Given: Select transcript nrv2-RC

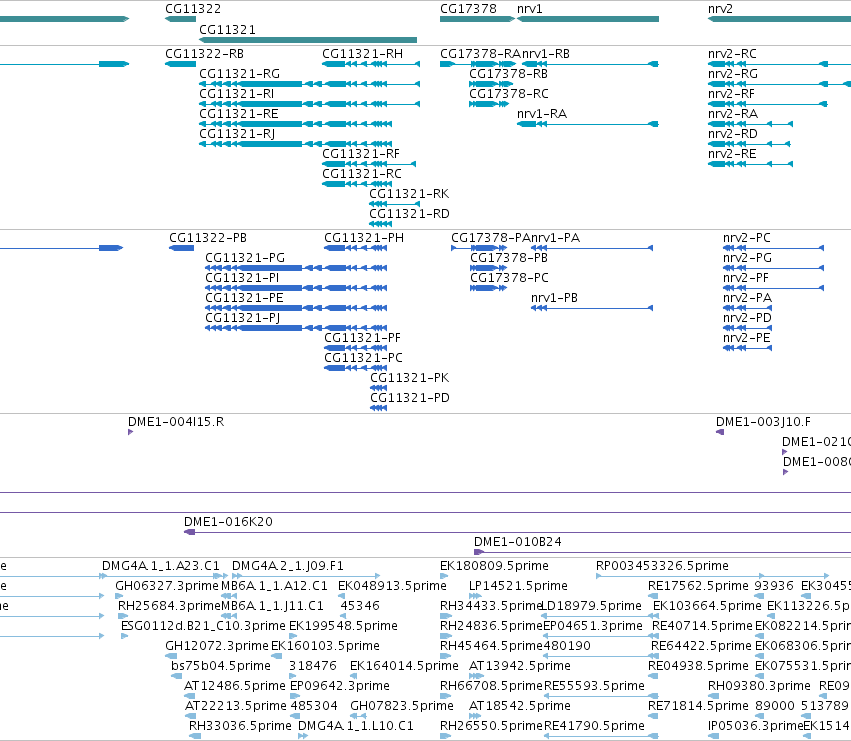Looking at the screenshot, I should tap(779, 64).
